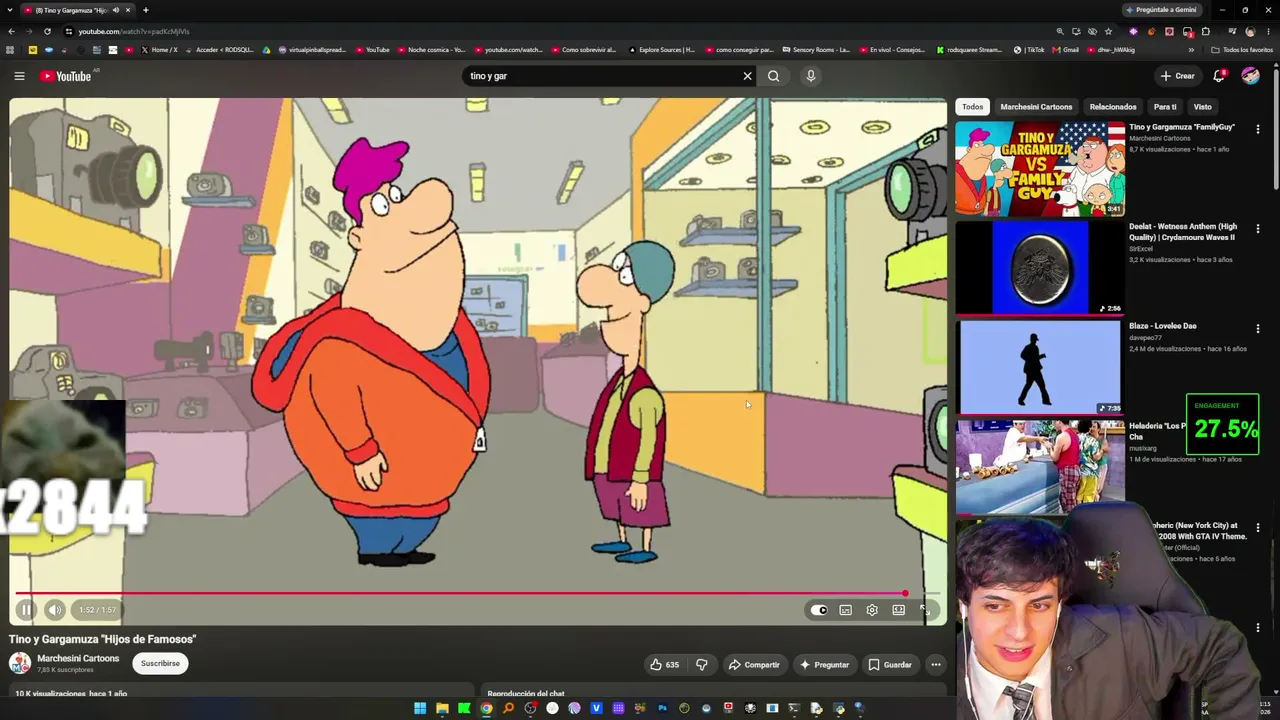Viewport: 1280px width, 720px height.
Task: Share the video with Compartir
Action: pos(754,665)
